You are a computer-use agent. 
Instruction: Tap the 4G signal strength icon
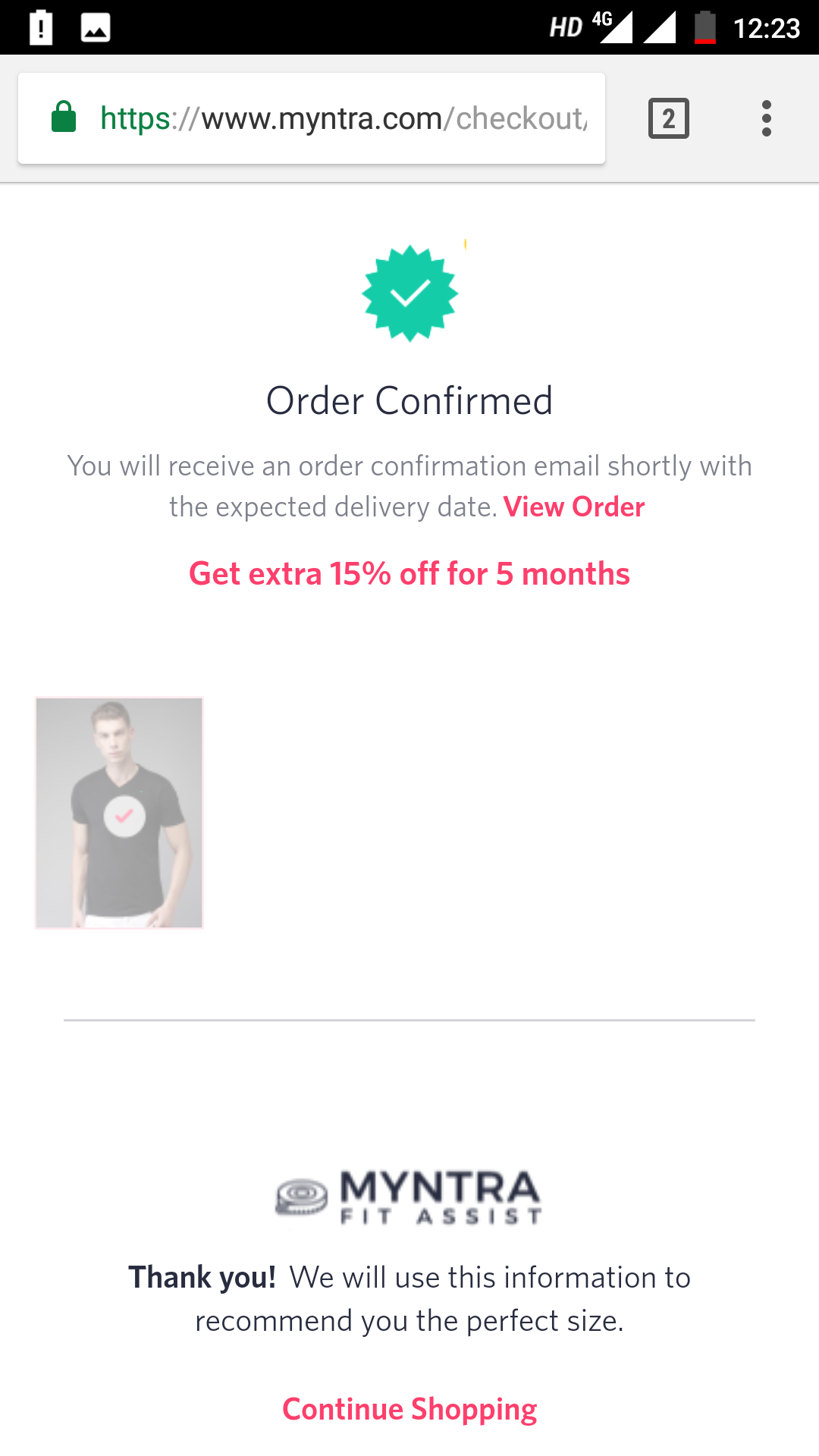pos(614,28)
